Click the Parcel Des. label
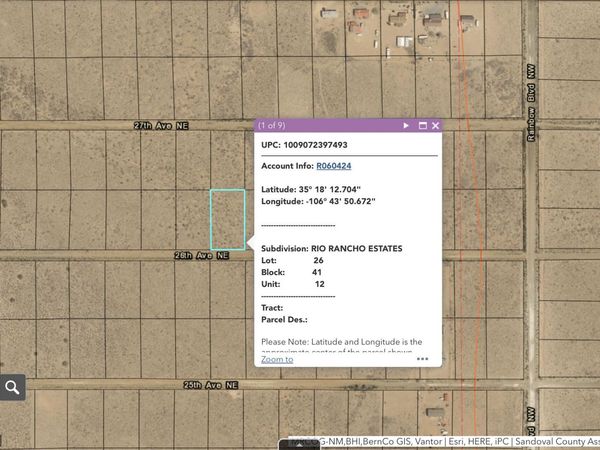Image resolution: width=600 pixels, height=450 pixels. [x=284, y=320]
